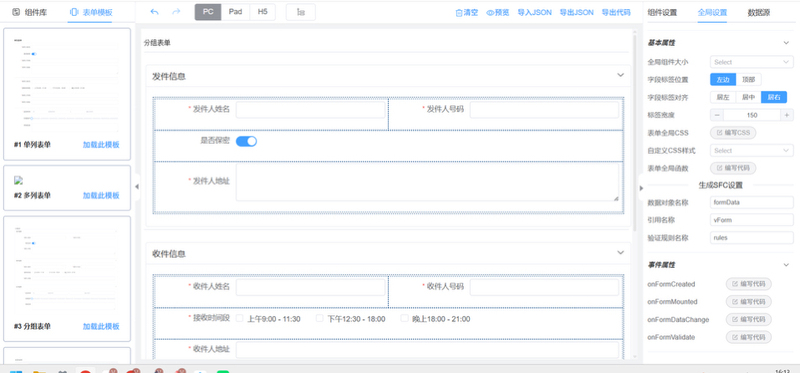Click 编写代码 for onFormValidate
This screenshot has width=800, height=373.
(x=748, y=337)
